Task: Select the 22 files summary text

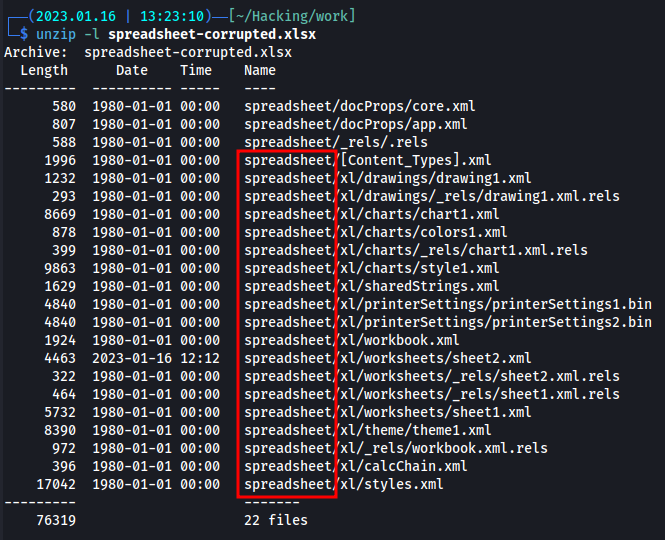Action: pos(276,520)
